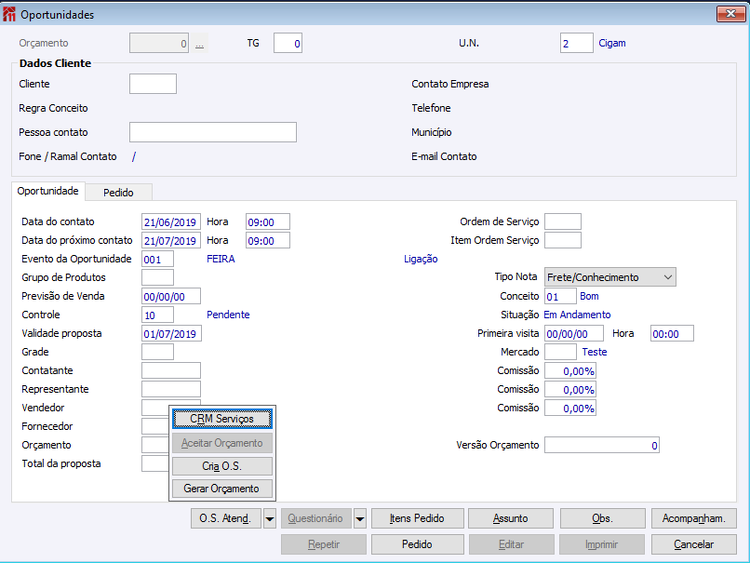Expand the Questionário dropdown arrow

(360, 519)
